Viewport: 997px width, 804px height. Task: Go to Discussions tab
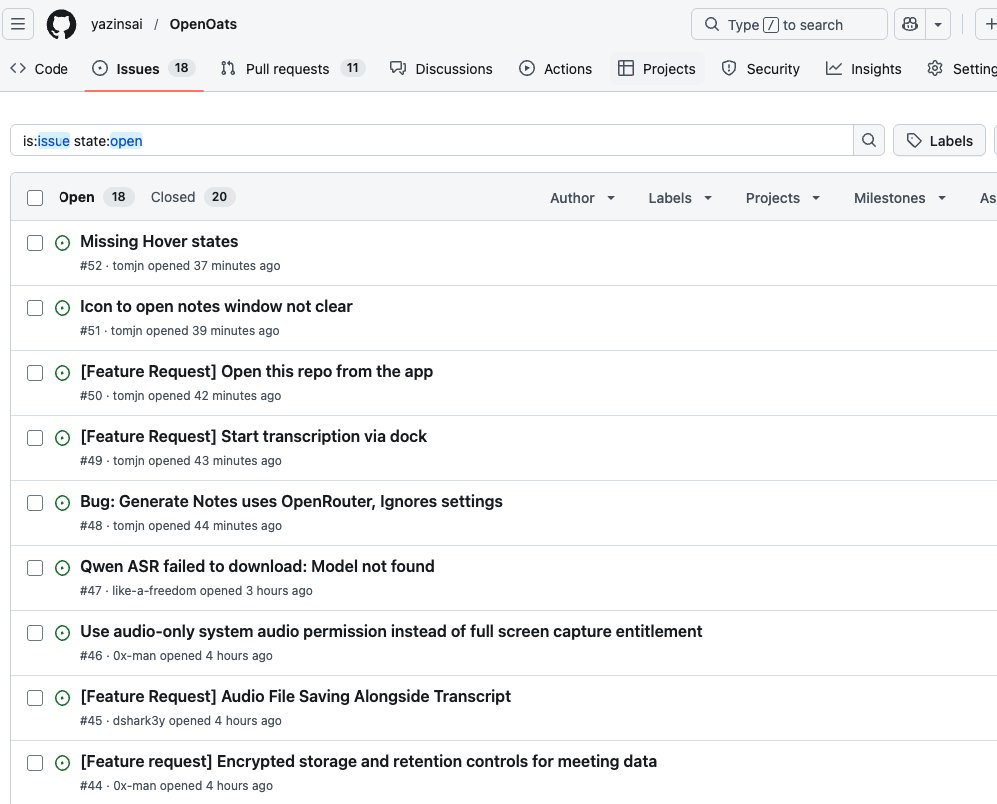coord(441,69)
